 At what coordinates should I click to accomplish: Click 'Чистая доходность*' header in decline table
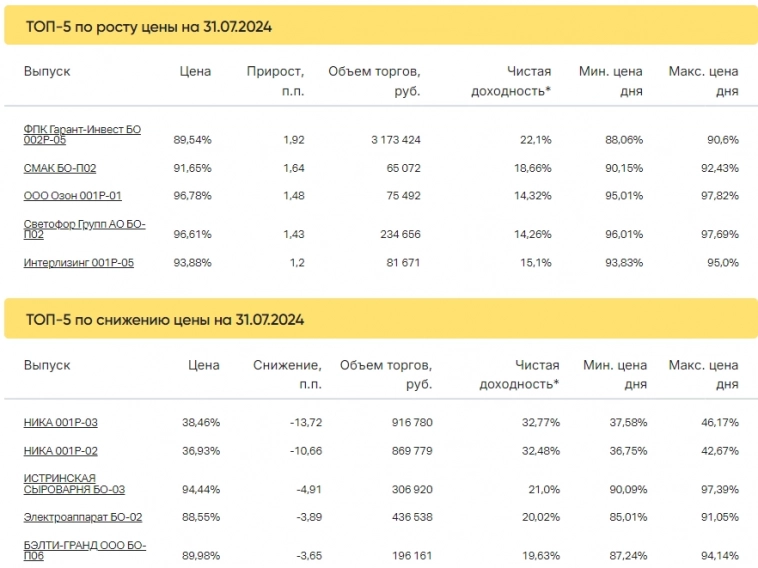tap(520, 375)
